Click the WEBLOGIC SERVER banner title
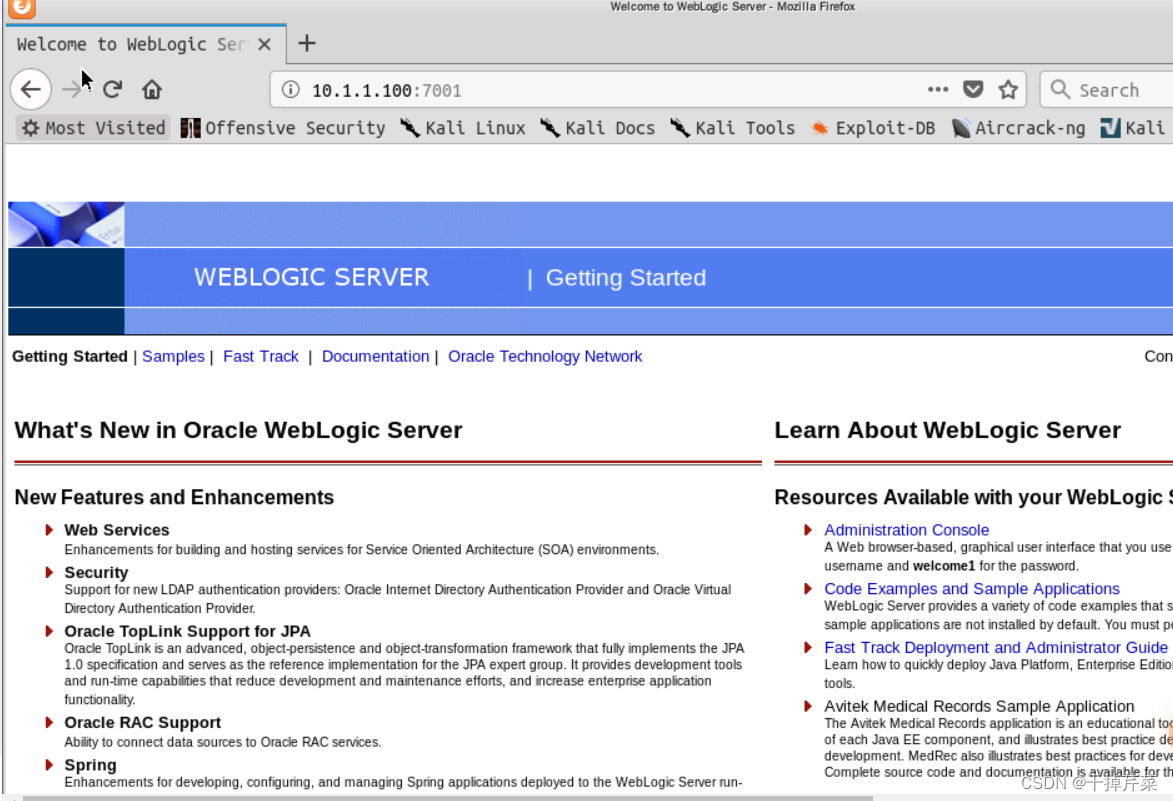This screenshot has width=1173, height=801. 311,277
